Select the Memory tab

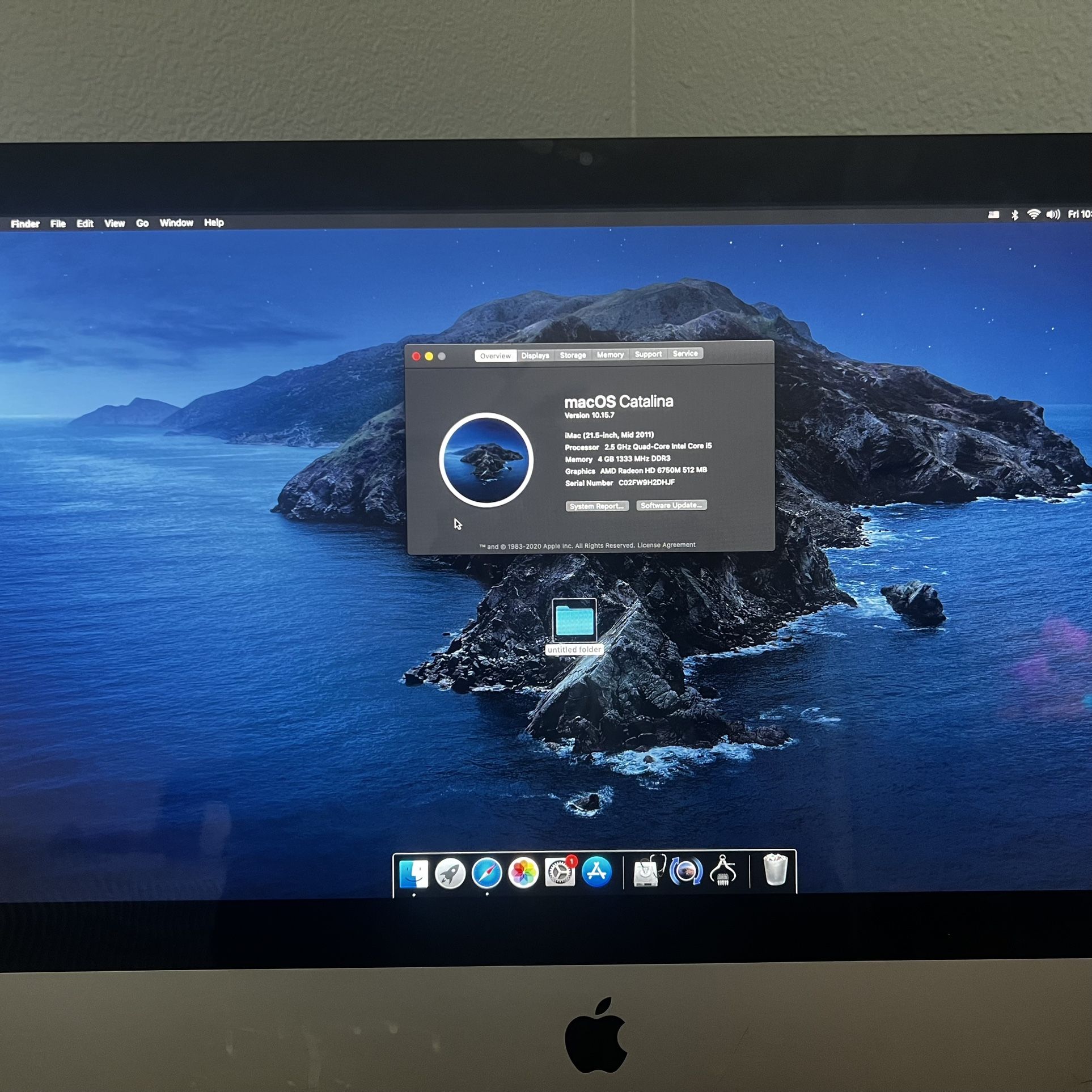[x=610, y=354]
